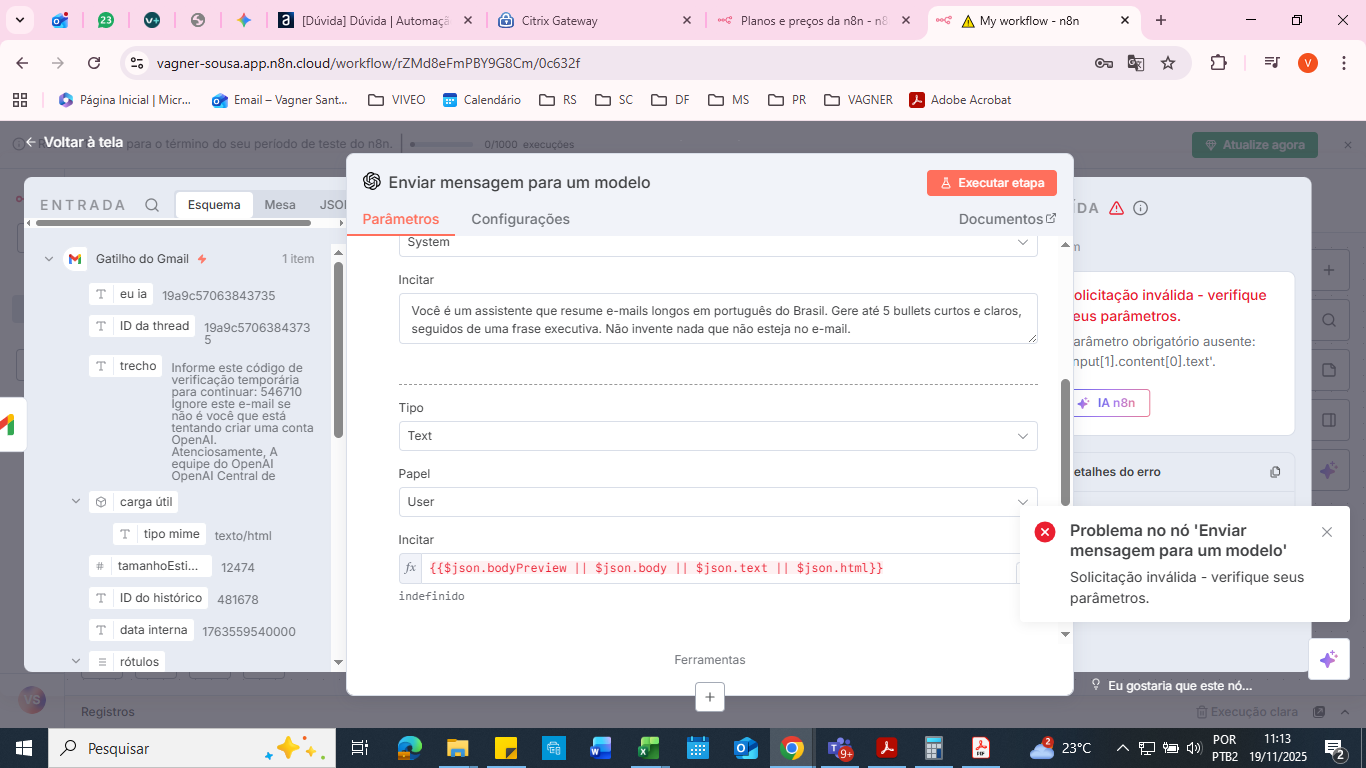
Task: Click the search icon in the ENTRADA panel
Action: point(152,205)
